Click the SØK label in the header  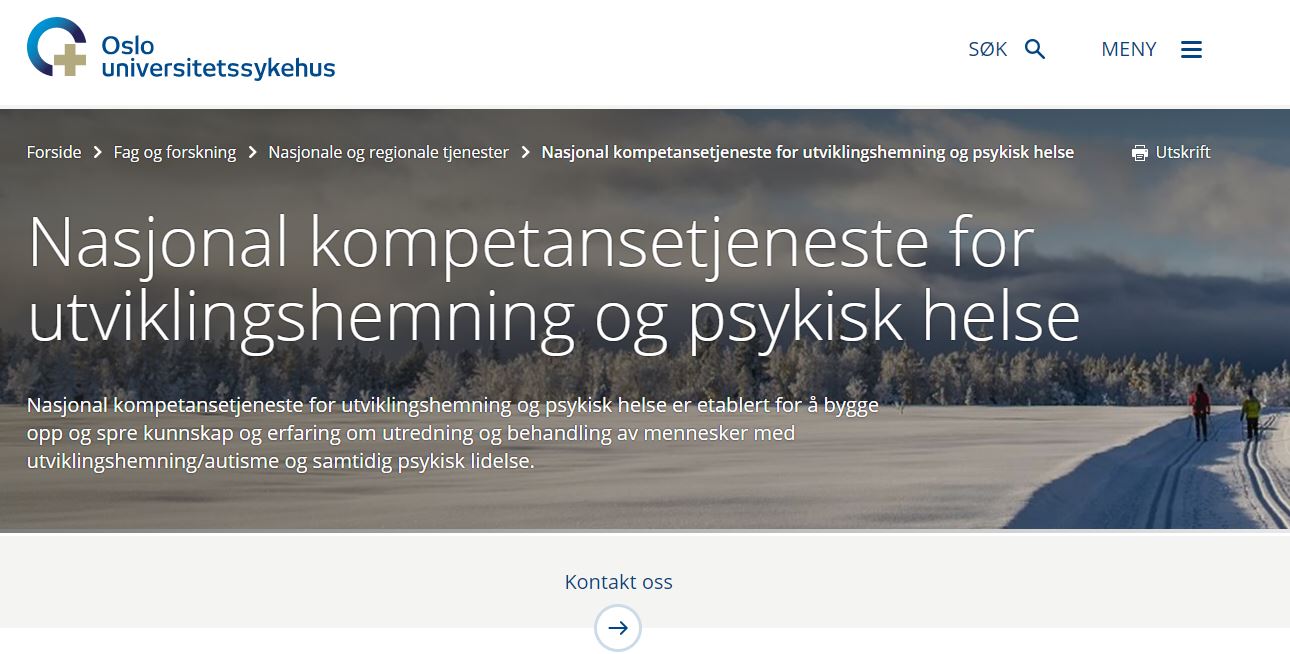(x=988, y=49)
